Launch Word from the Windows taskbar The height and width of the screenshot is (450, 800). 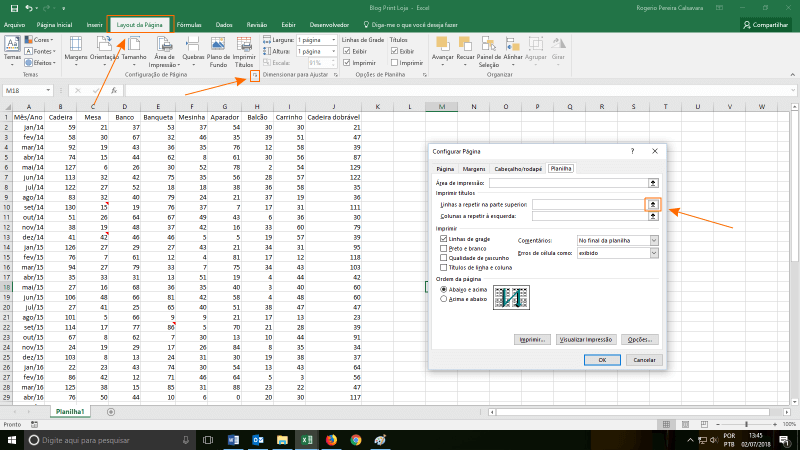234,439
